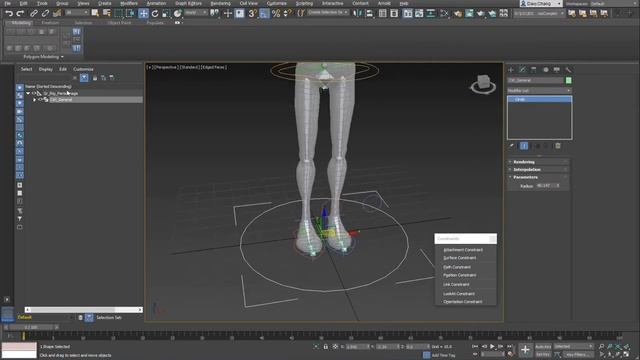Click the Radius value field
The width and height of the screenshot is (640, 360).
click(x=546, y=186)
